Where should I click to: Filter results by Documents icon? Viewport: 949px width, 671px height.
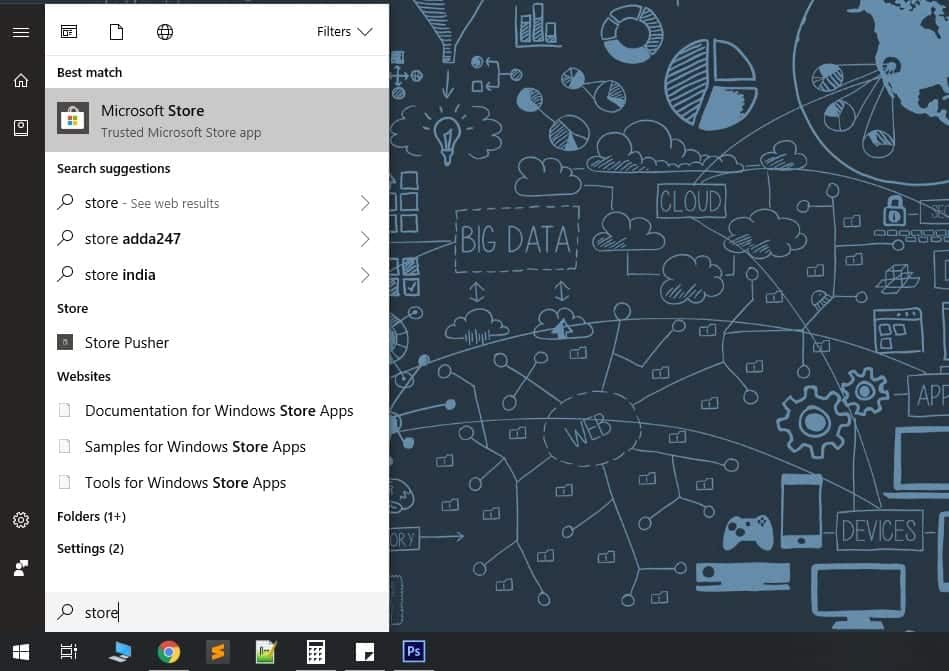tap(116, 31)
